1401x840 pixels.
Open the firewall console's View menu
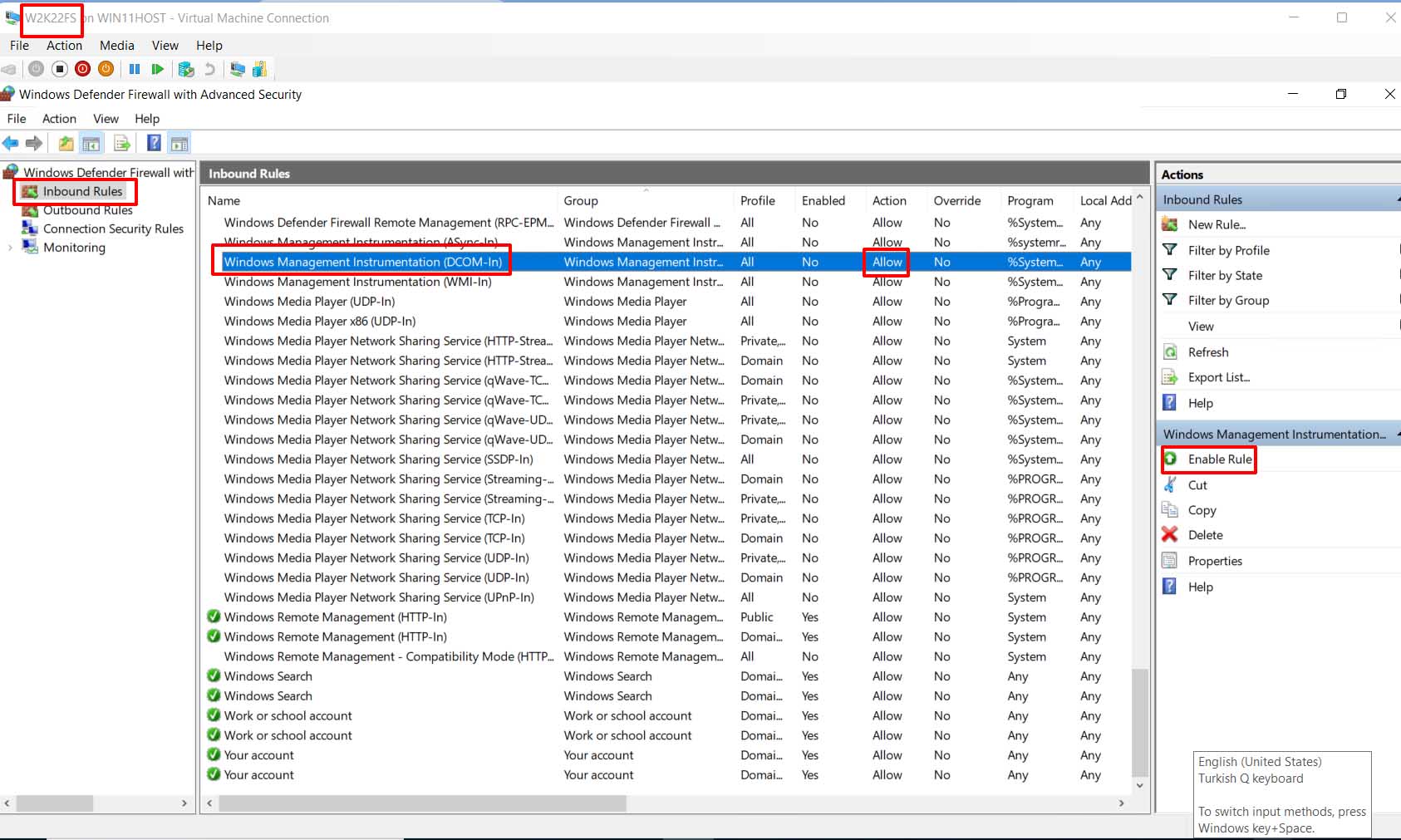click(106, 119)
